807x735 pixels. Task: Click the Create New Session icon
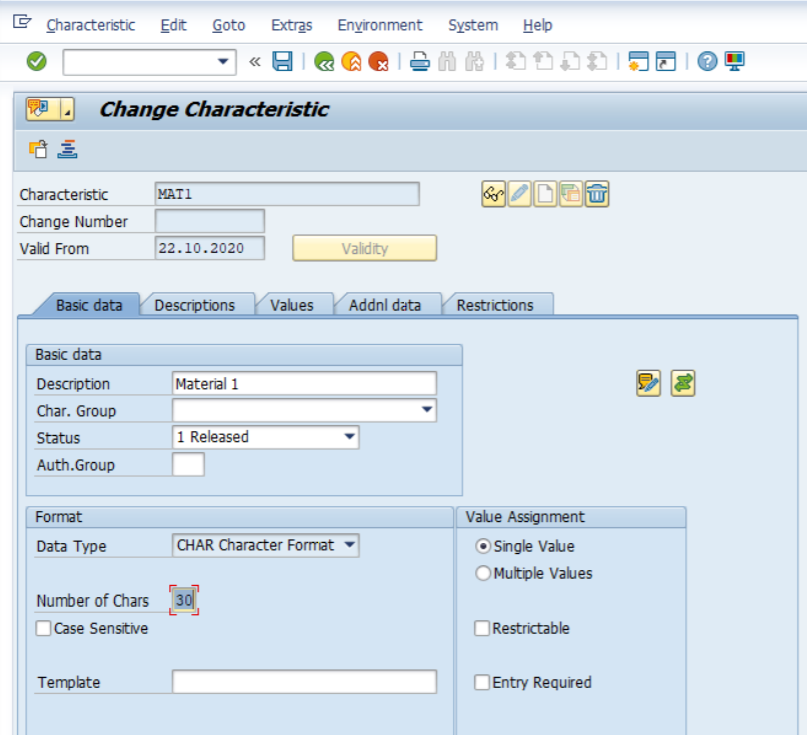(638, 62)
